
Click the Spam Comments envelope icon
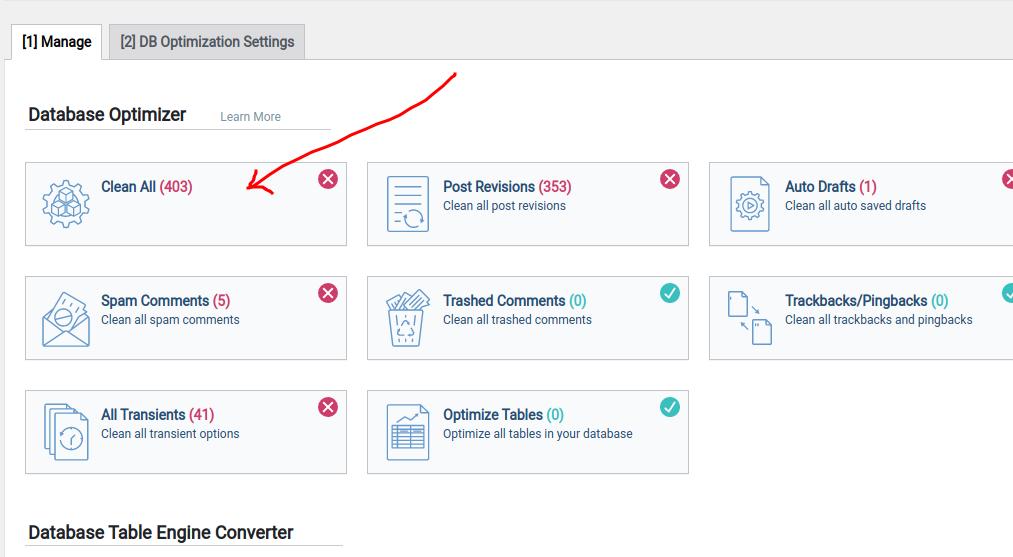(x=66, y=319)
